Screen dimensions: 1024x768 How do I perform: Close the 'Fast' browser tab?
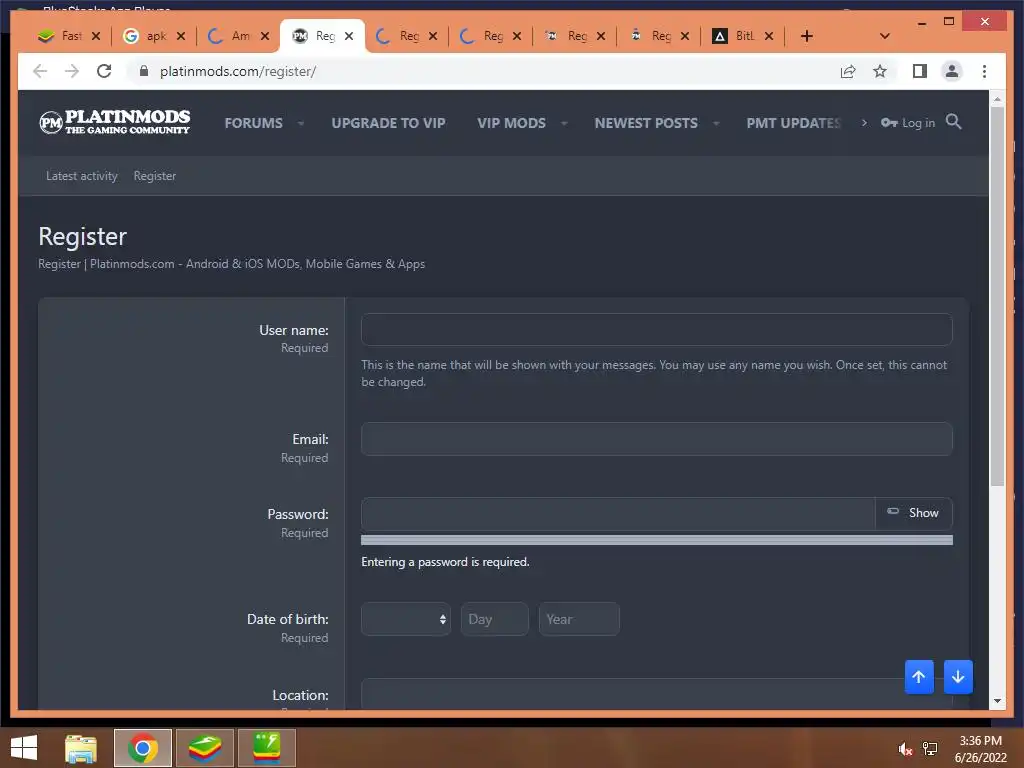[96, 36]
